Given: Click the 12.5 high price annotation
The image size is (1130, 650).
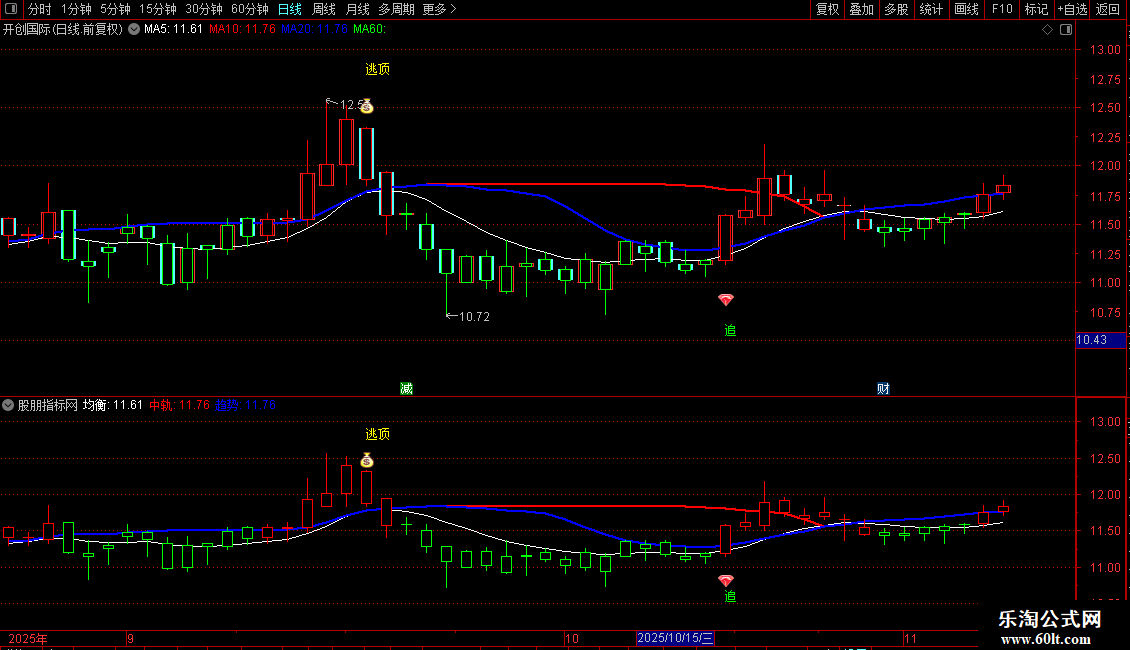Looking at the screenshot, I should [x=346, y=104].
